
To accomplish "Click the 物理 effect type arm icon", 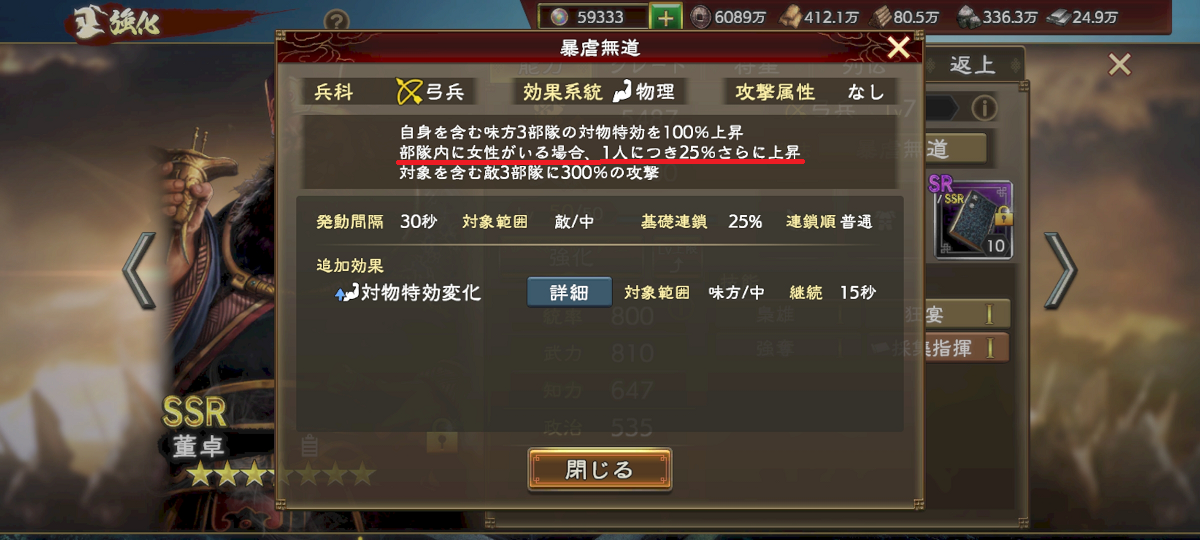I will click(622, 92).
